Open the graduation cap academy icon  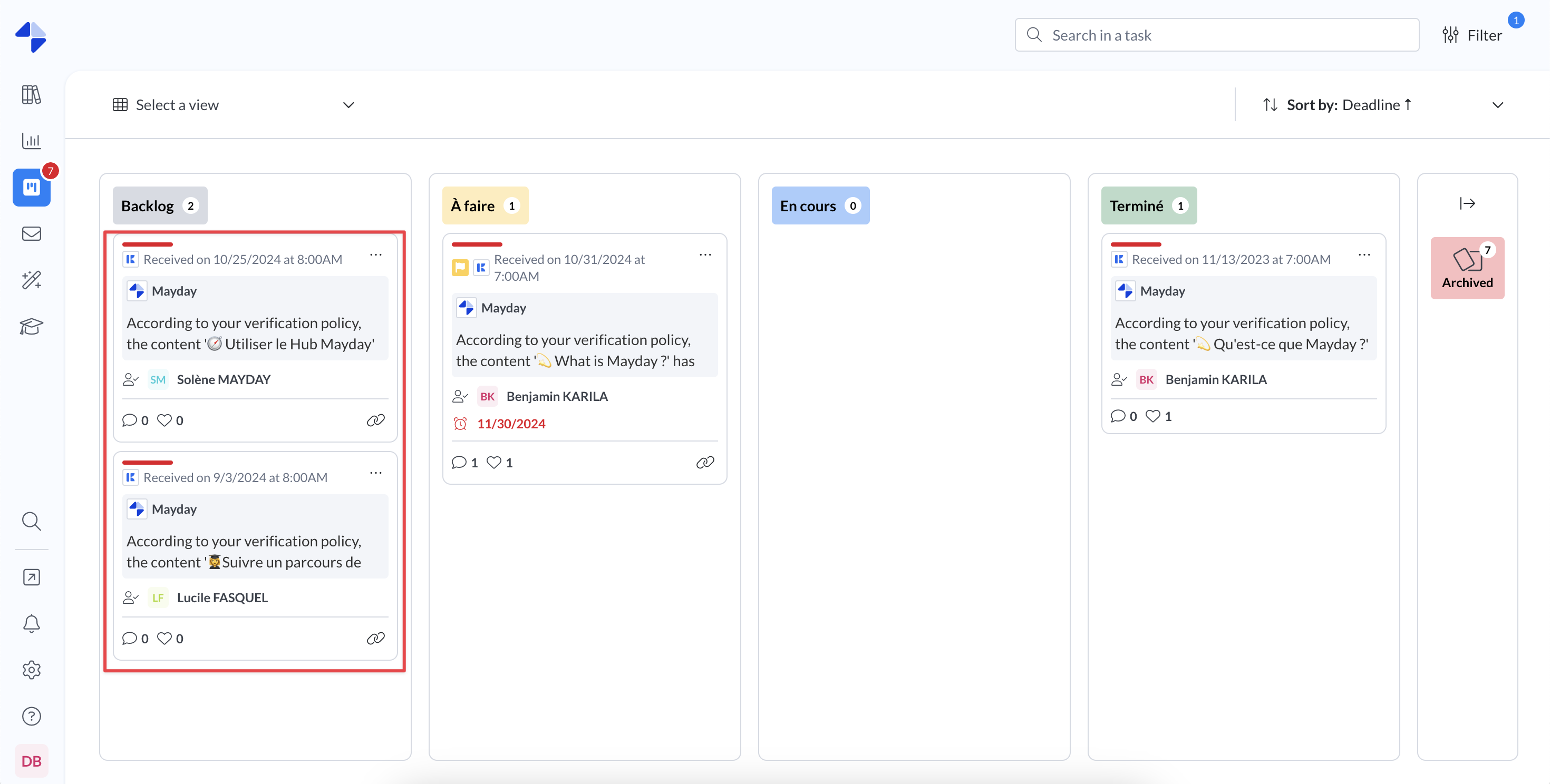point(31,327)
